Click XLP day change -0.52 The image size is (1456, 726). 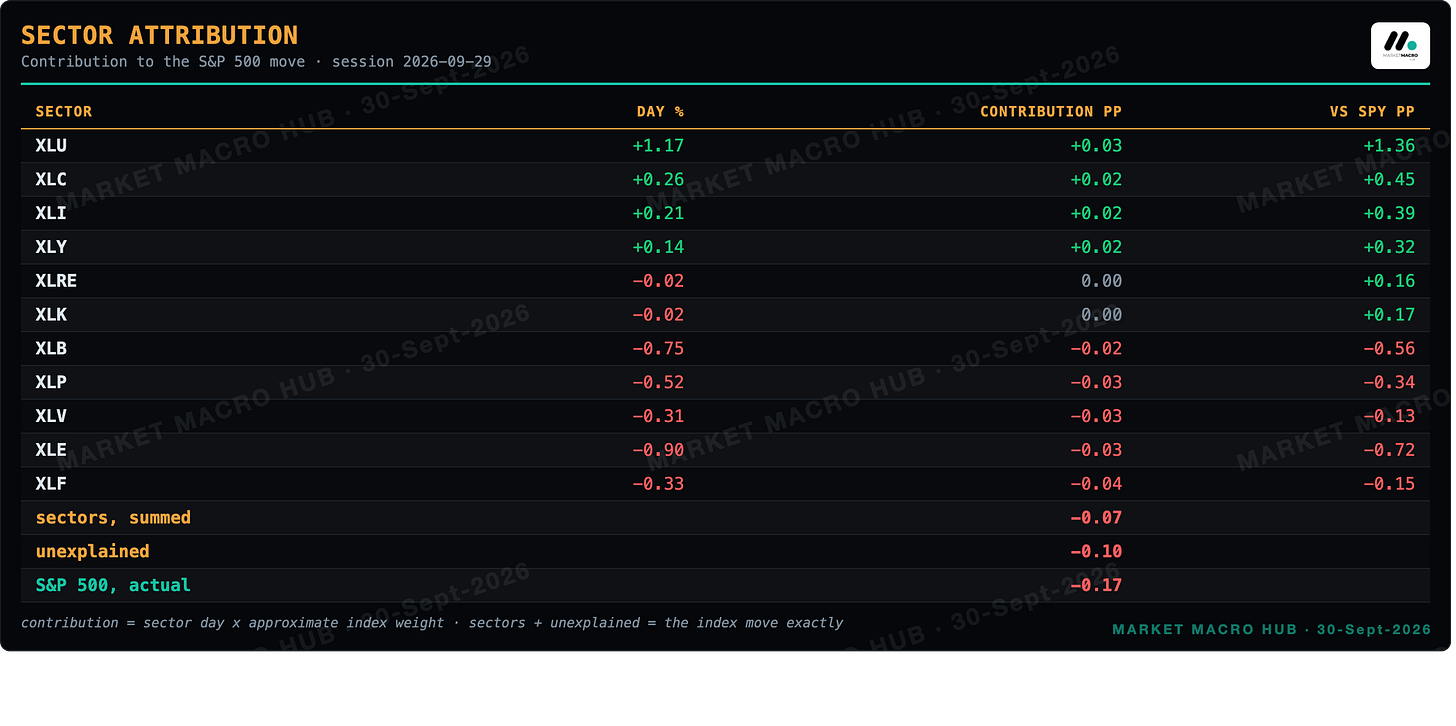(x=658, y=383)
